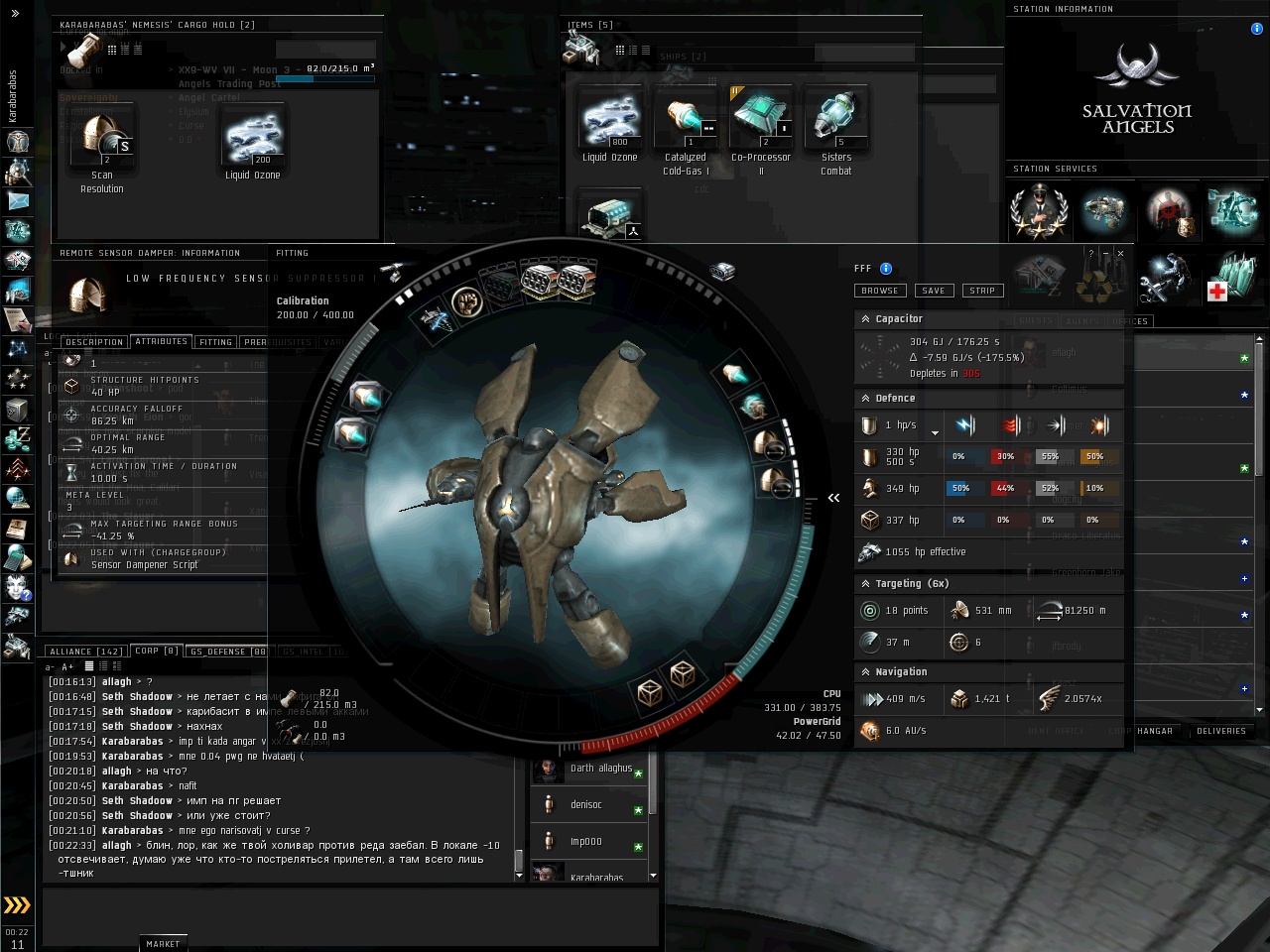Open the Deliveries button

(x=1221, y=731)
